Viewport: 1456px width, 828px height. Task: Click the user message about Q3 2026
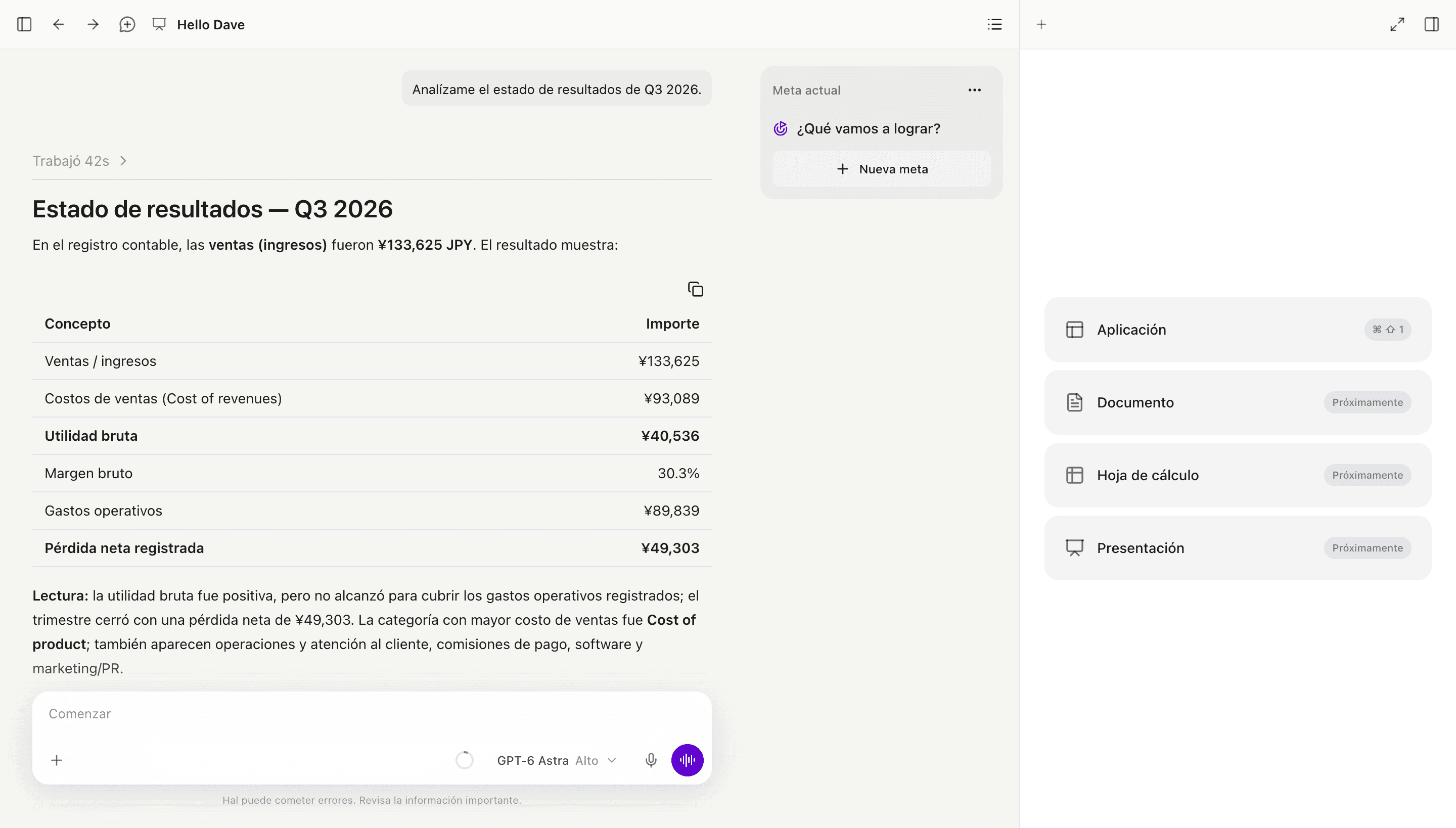point(556,89)
